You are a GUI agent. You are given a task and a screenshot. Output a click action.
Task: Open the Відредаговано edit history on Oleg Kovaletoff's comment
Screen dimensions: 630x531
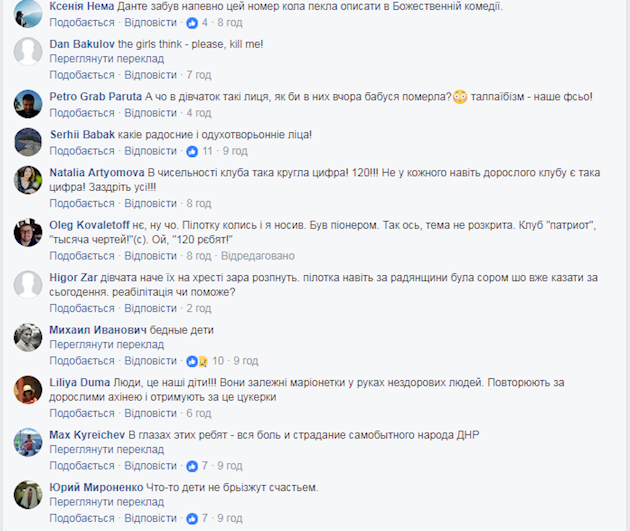point(258,256)
